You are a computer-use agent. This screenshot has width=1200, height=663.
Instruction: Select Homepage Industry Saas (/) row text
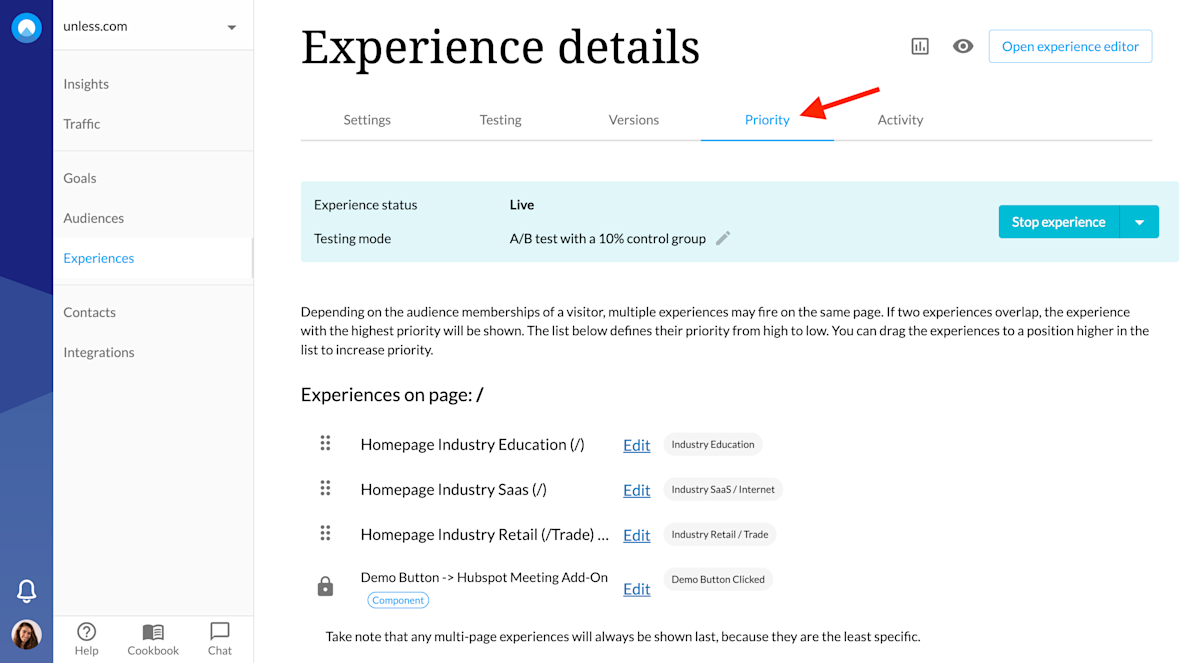coord(454,489)
